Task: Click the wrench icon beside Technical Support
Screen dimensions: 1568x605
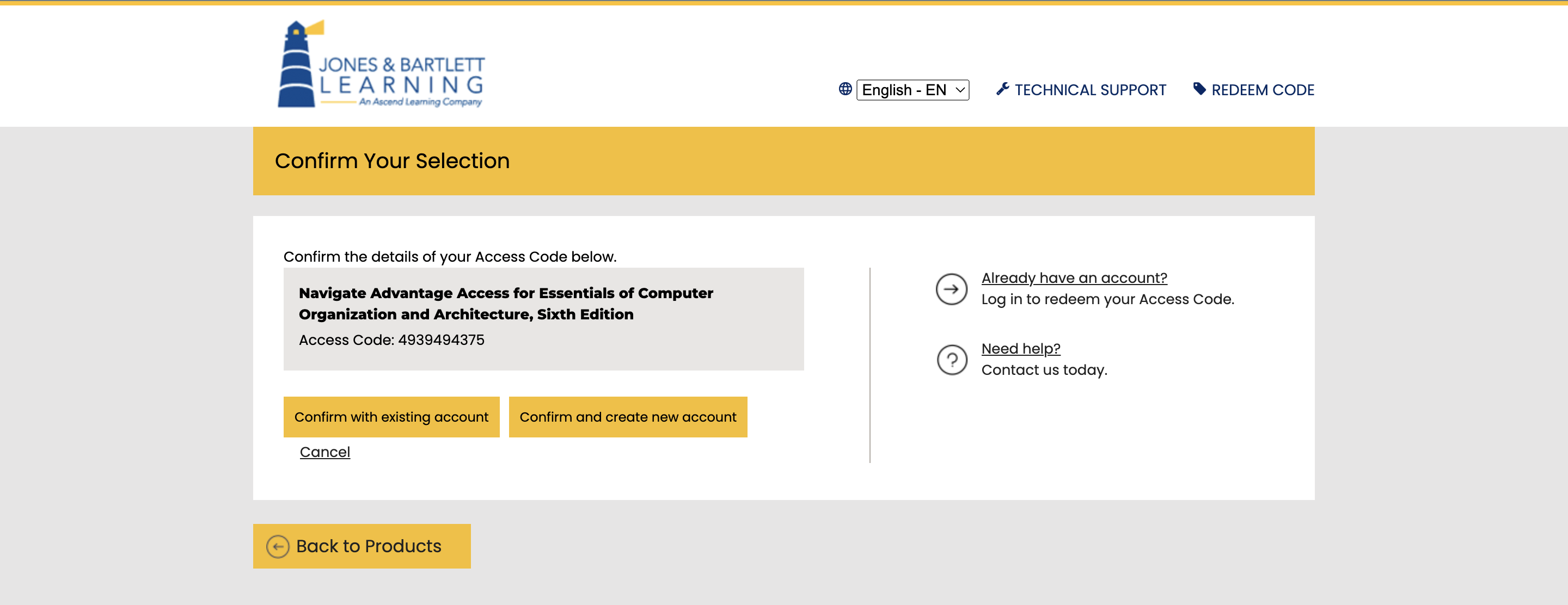Action: (1002, 89)
